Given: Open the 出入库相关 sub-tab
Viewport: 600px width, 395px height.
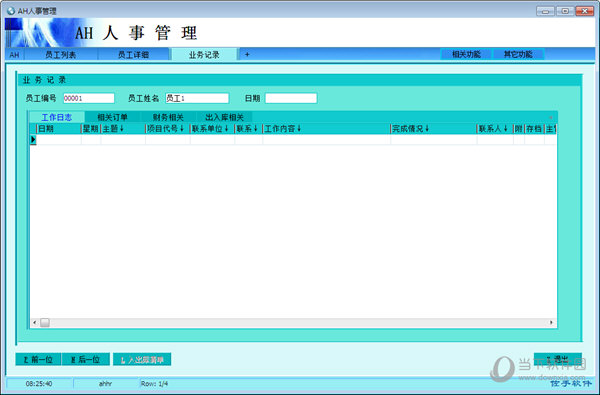Looking at the screenshot, I should pyautogui.click(x=224, y=117).
